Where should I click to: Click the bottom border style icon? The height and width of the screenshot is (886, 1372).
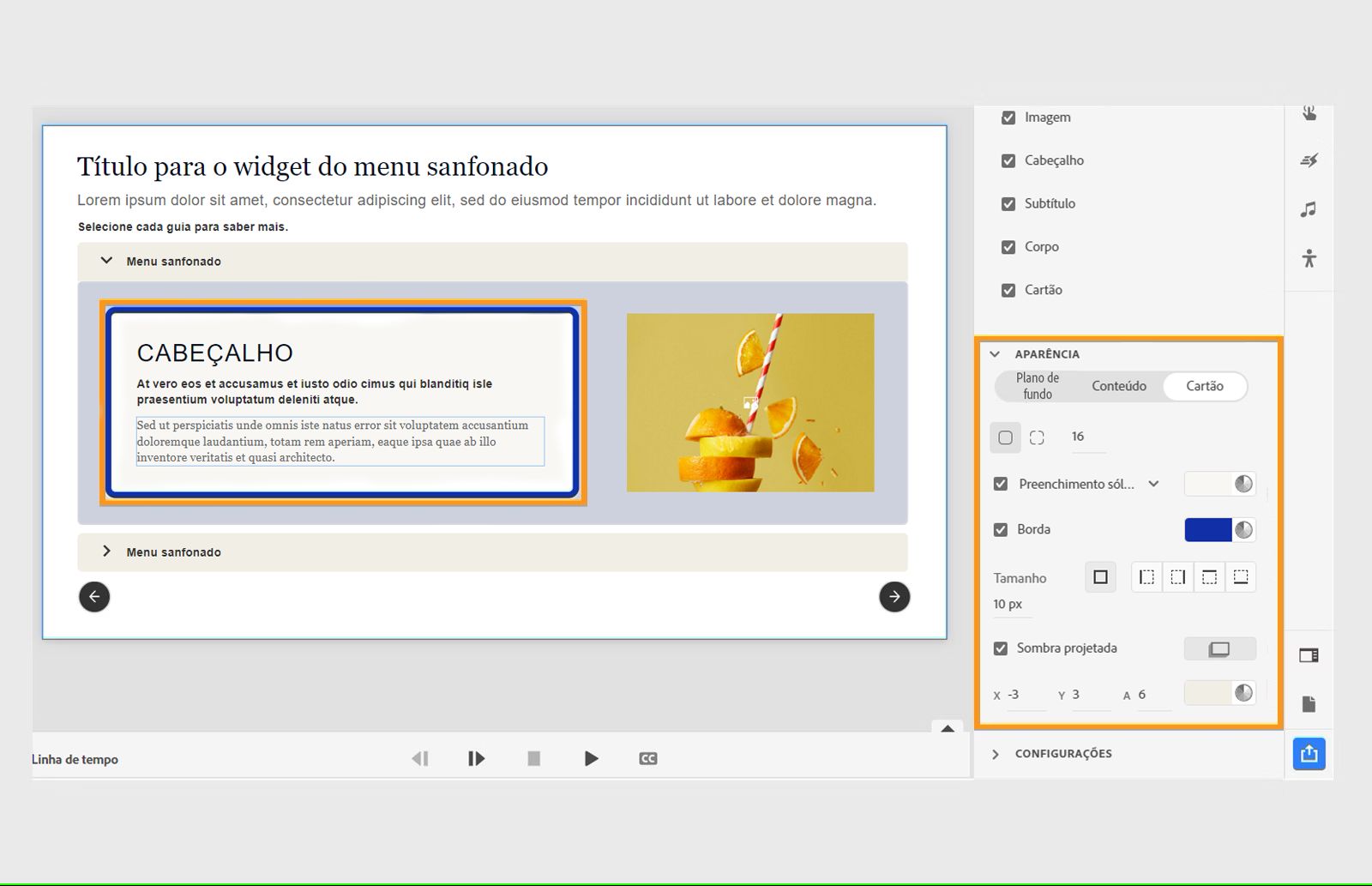[1240, 576]
